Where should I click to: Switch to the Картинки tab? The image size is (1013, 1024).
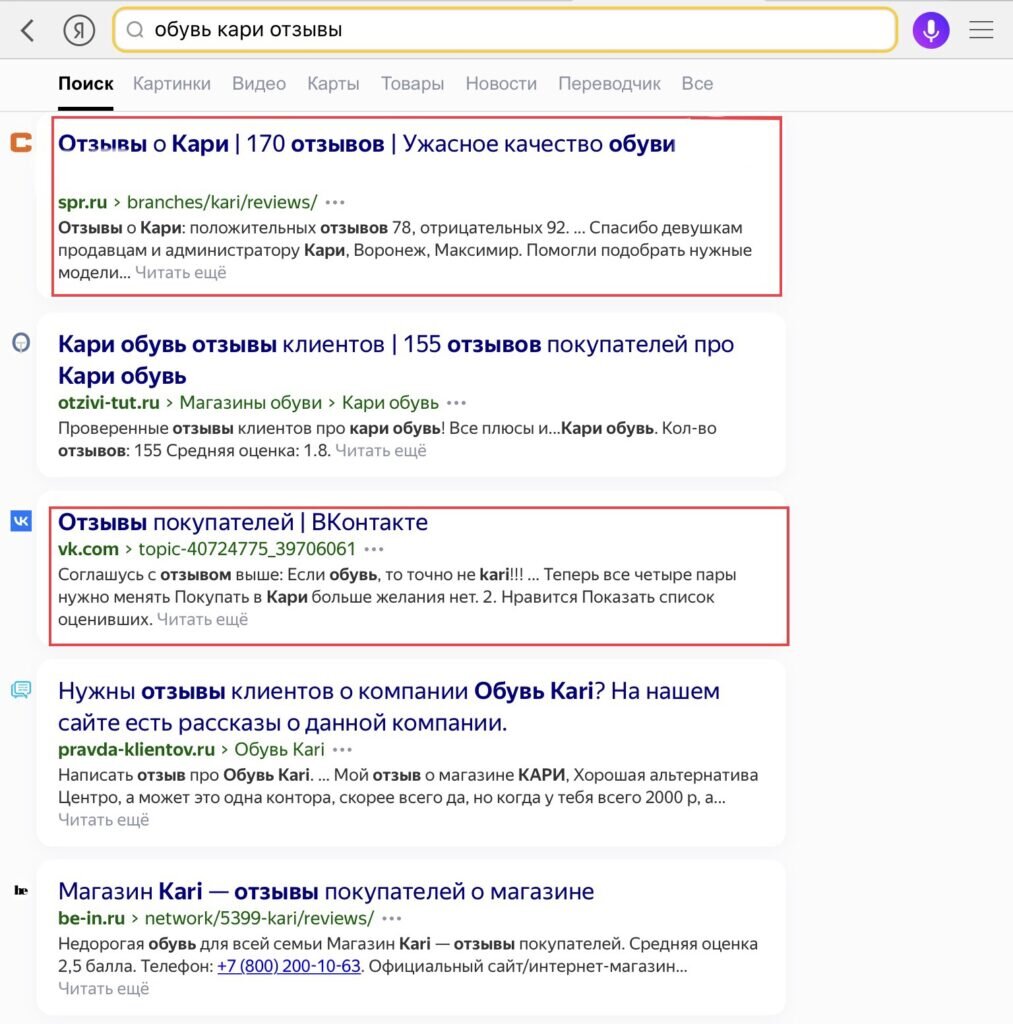pyautogui.click(x=171, y=84)
